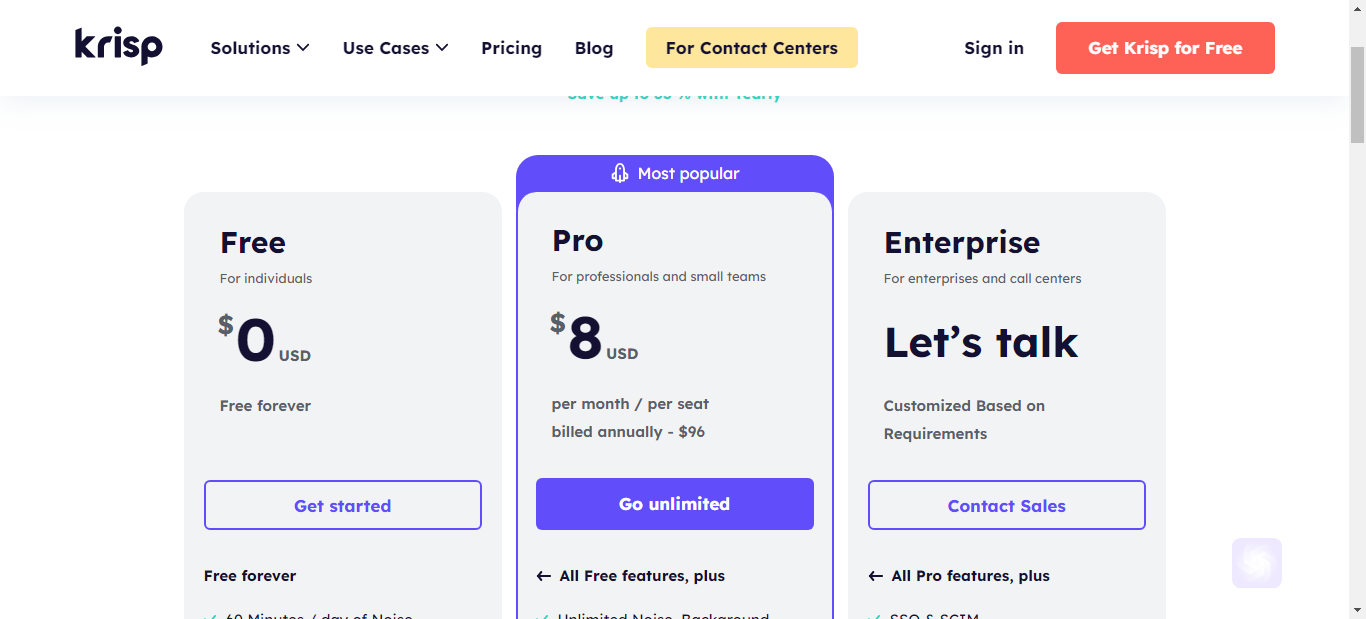Click left arrow beside All Pro features

[x=876, y=576]
